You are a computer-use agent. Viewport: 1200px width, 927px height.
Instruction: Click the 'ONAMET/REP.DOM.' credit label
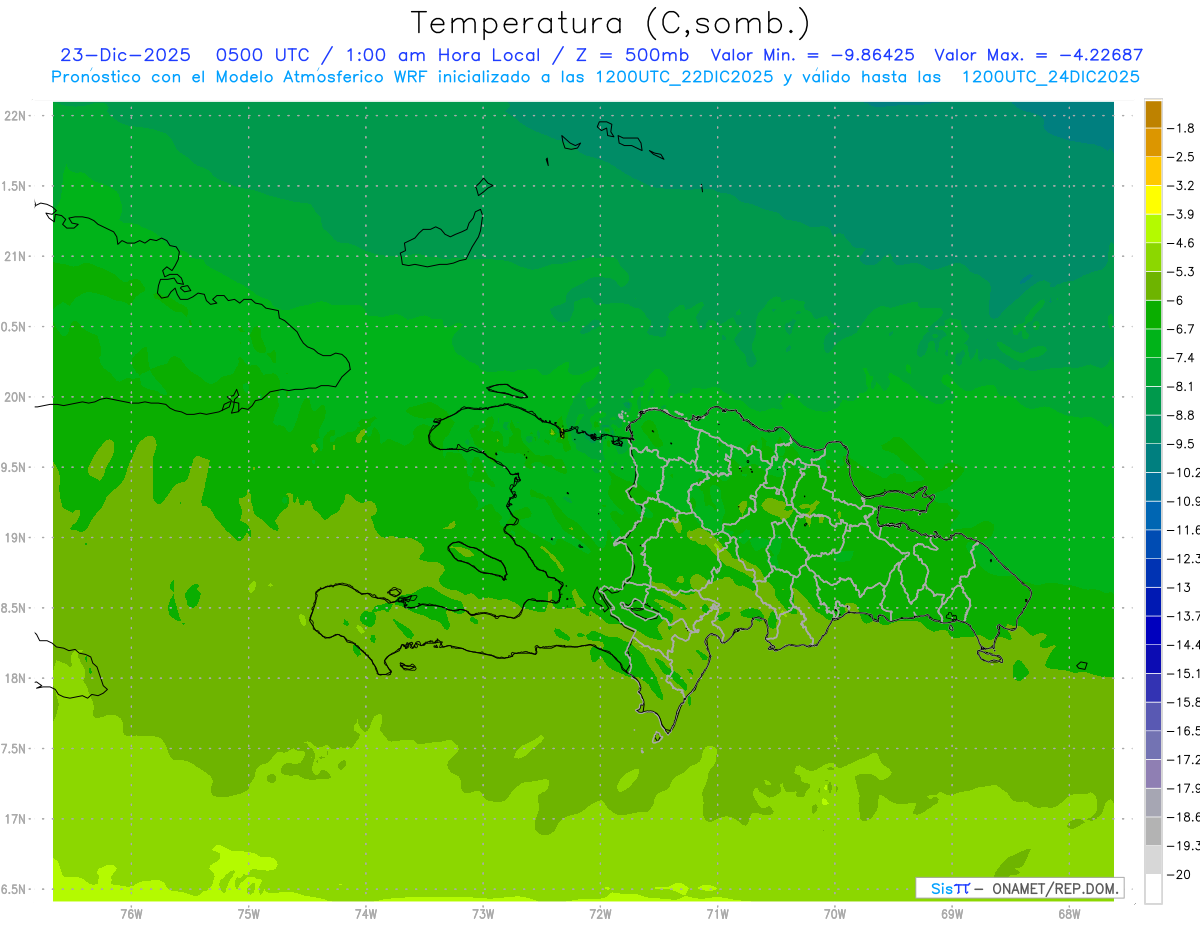(1054, 888)
